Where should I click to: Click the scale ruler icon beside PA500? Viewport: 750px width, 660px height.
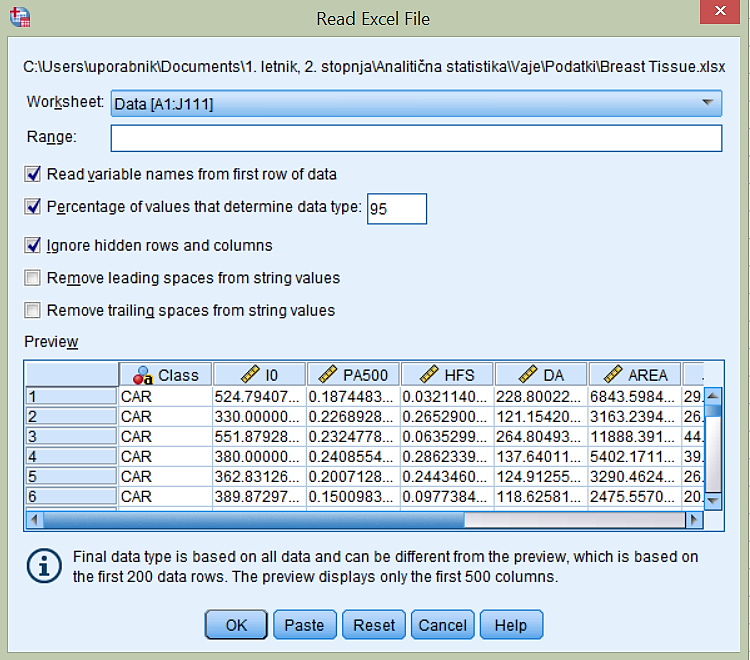328,374
